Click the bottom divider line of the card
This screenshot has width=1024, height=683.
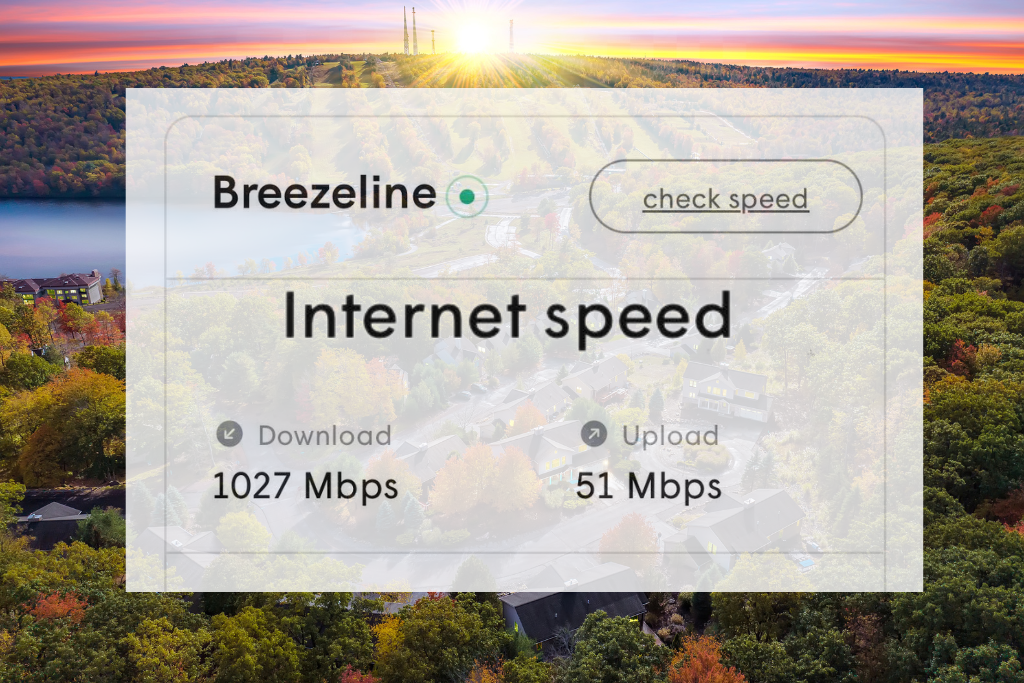(x=525, y=553)
